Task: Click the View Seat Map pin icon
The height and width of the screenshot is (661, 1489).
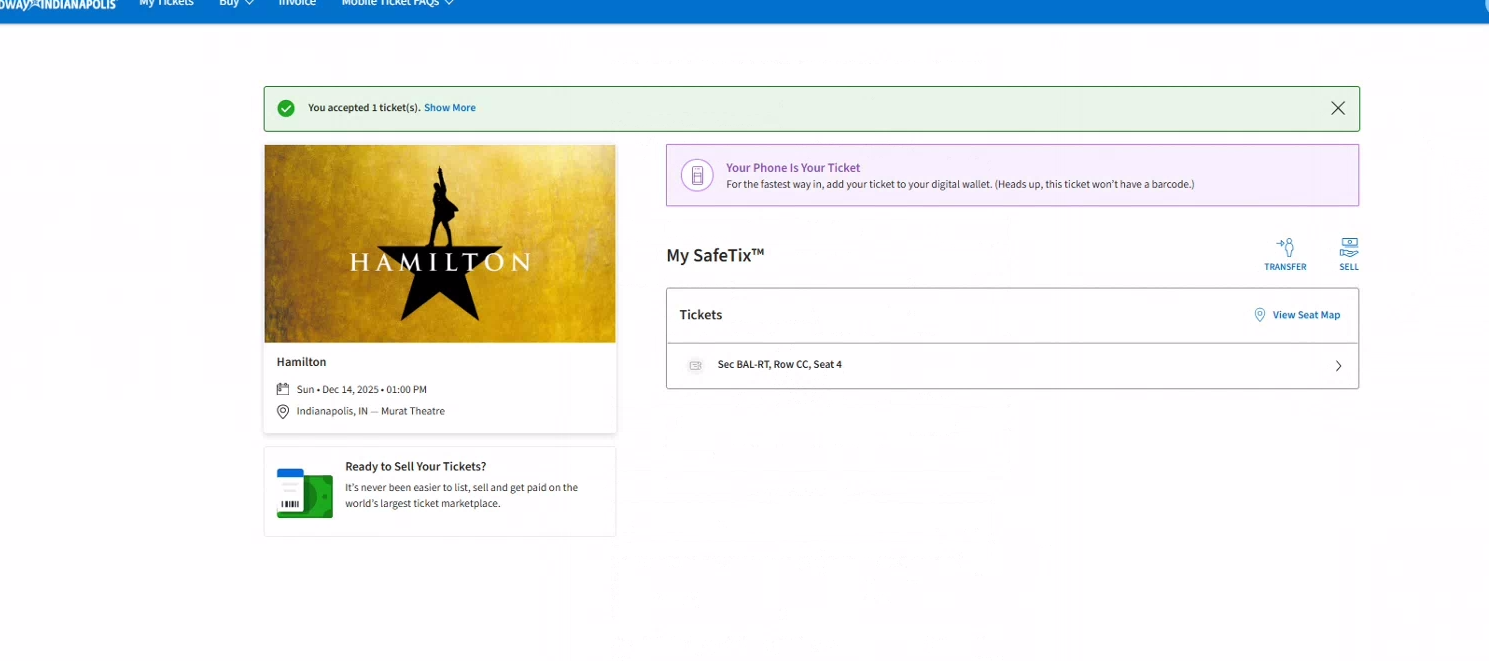Action: [1260, 315]
